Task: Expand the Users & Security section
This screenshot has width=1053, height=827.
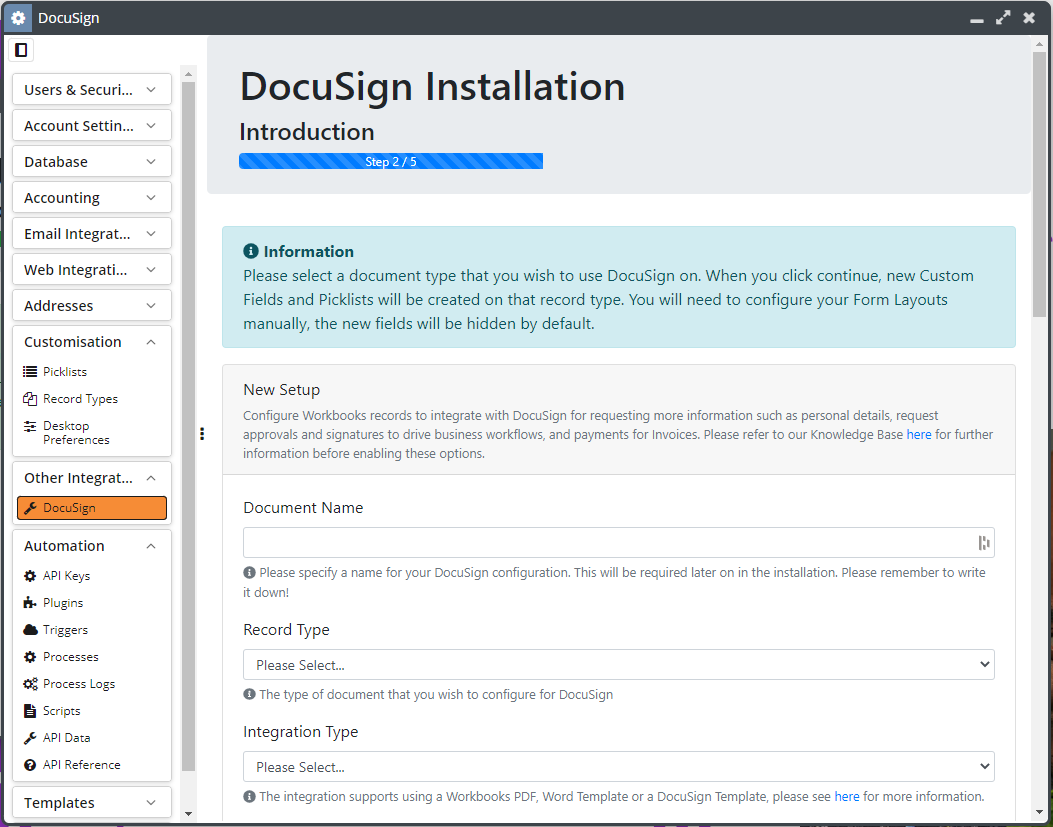Action: tap(92, 89)
